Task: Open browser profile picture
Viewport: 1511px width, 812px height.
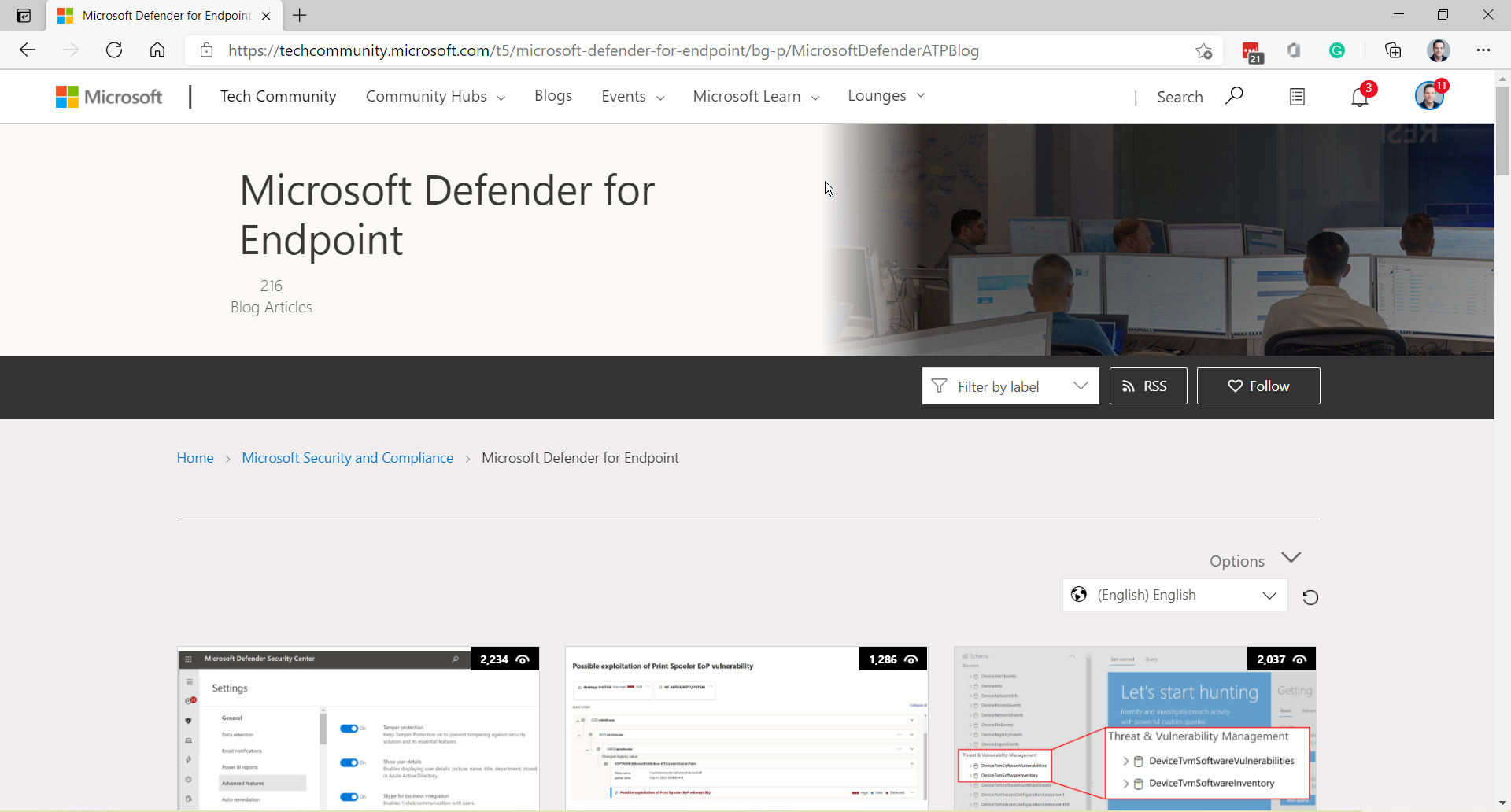Action: click(1439, 50)
